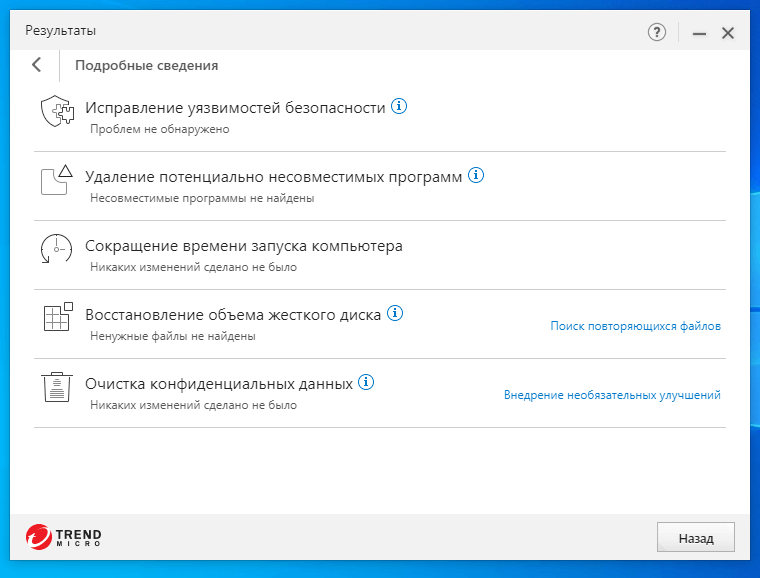Select the Сокращение времени запуска компьютера row
Screen dimensions: 760x578
[244, 246]
